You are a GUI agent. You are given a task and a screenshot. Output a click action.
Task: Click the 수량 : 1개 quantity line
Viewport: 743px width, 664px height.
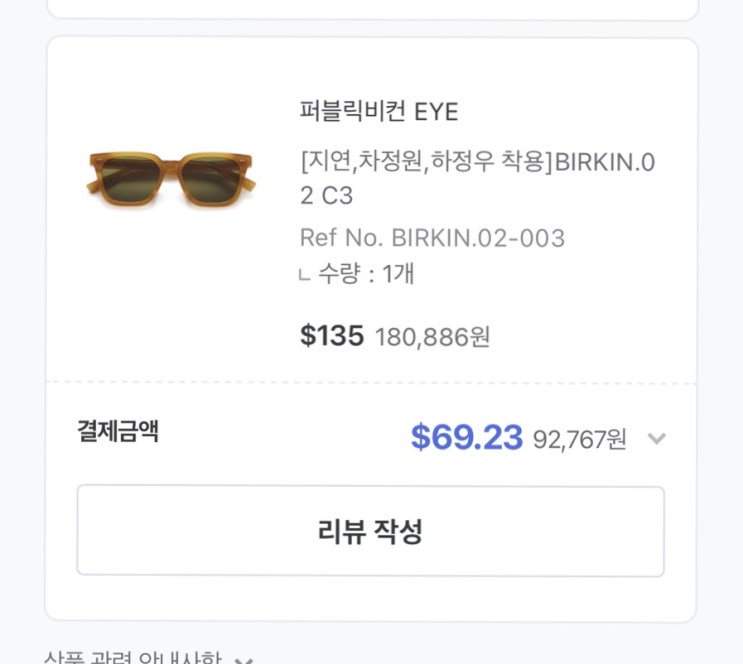pyautogui.click(x=366, y=273)
